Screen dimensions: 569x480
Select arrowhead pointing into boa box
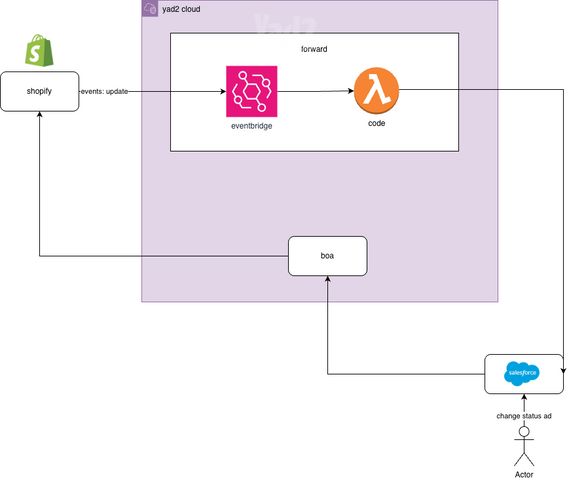327,279
